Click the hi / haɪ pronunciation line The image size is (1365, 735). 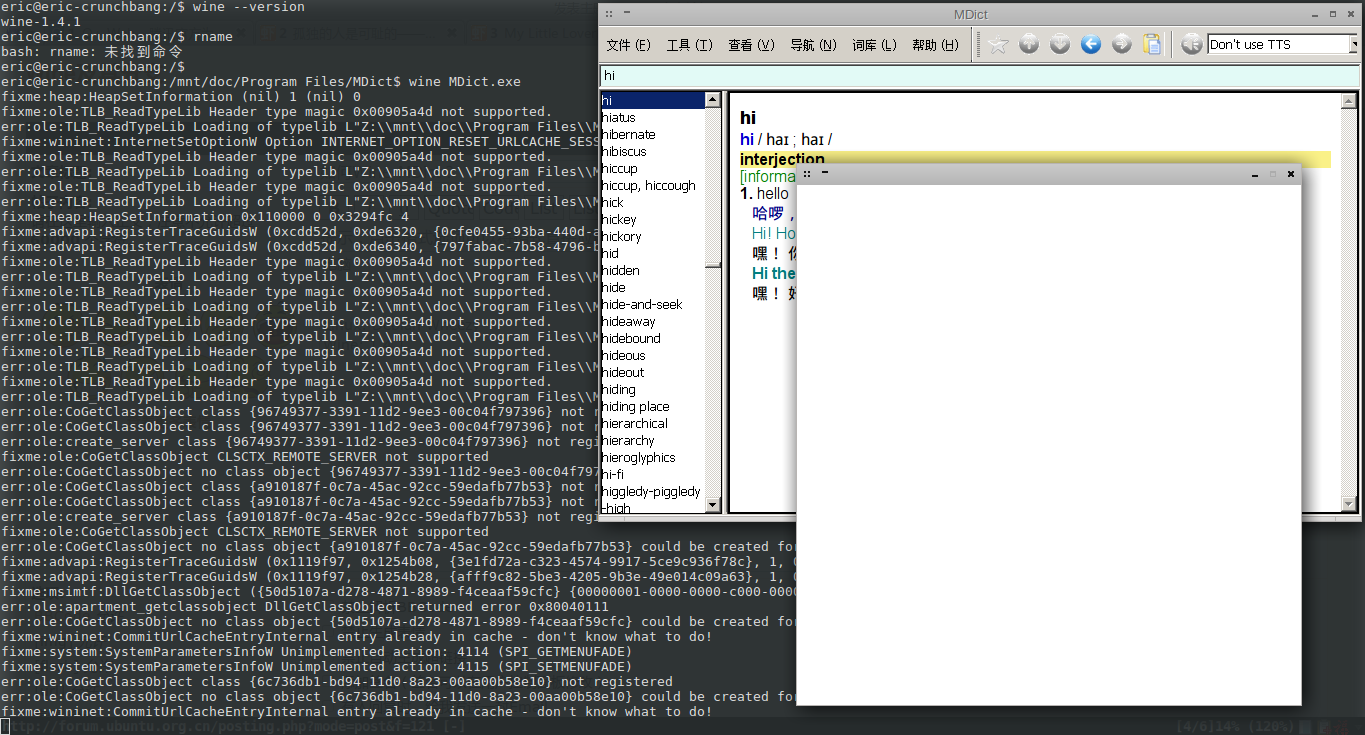pyautogui.click(x=786, y=139)
